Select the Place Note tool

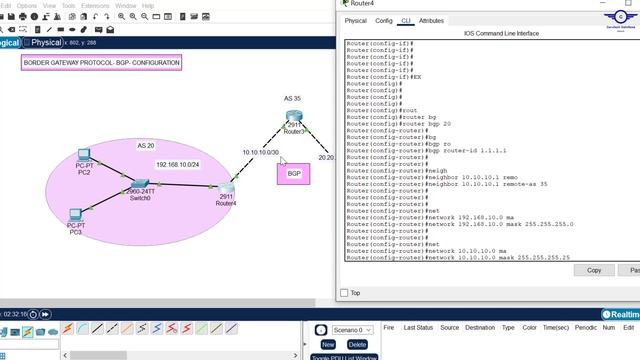38,30
